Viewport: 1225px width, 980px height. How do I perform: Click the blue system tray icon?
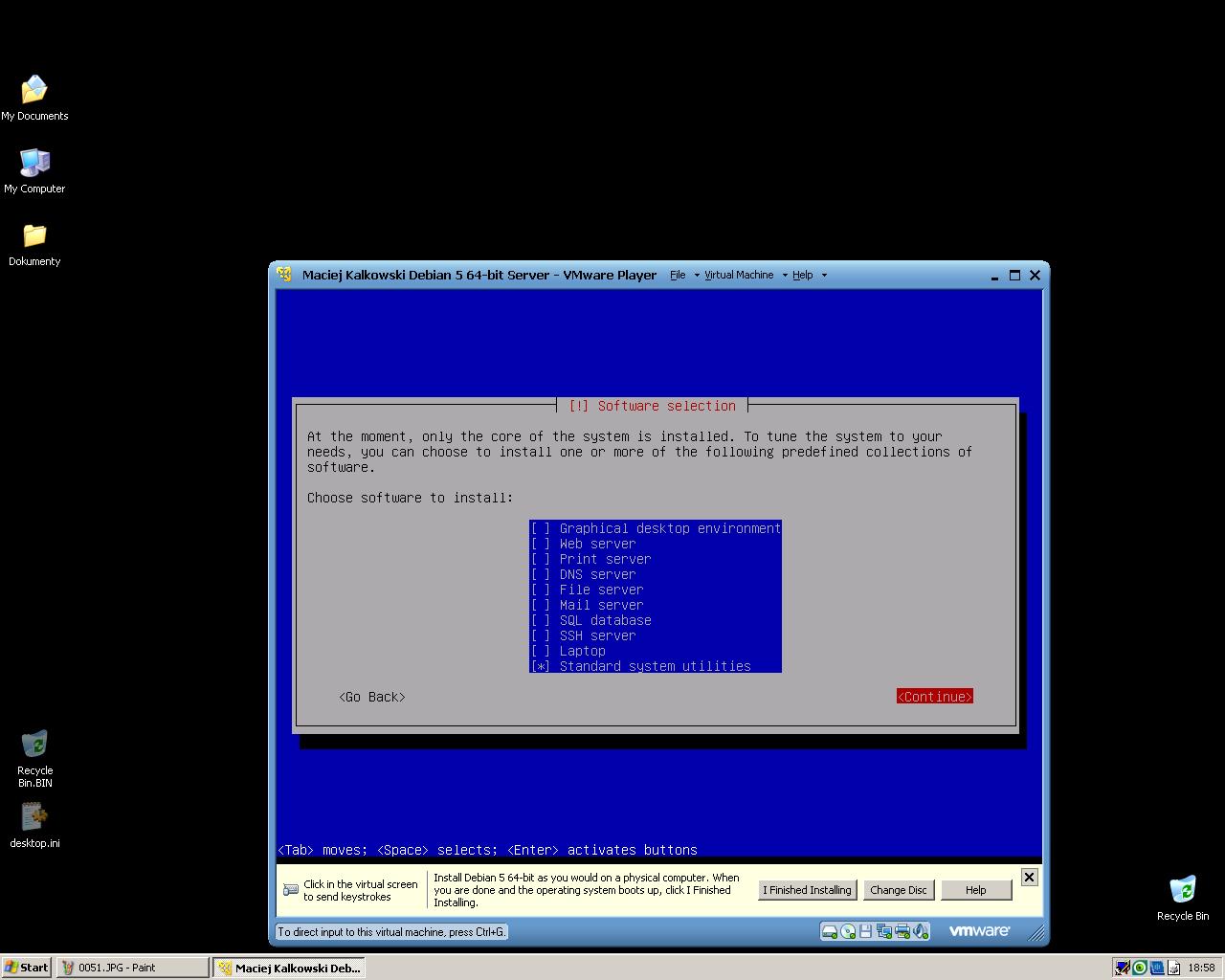(1156, 968)
